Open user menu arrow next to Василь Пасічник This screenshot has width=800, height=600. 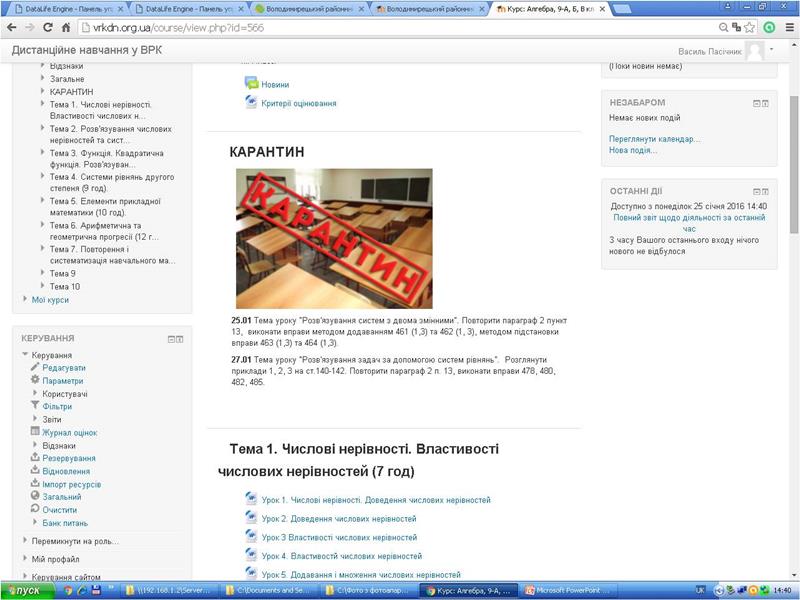click(771, 49)
